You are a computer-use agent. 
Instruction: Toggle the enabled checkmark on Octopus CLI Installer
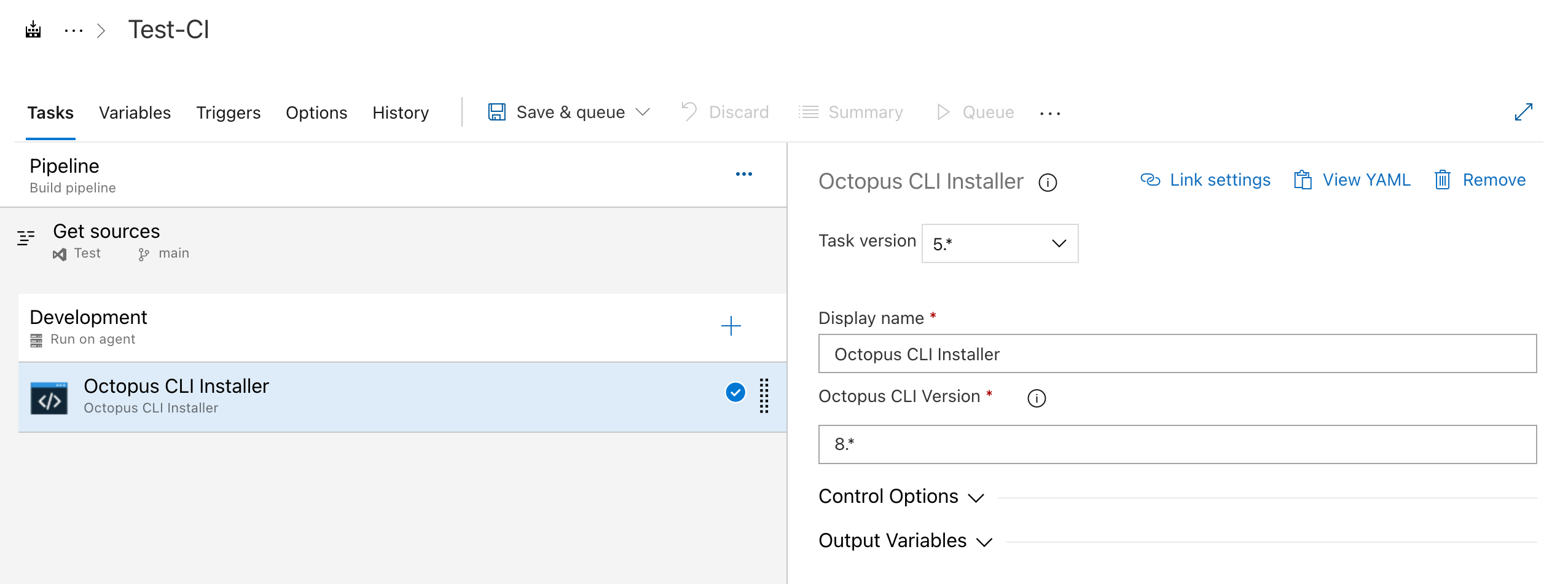[x=735, y=392]
